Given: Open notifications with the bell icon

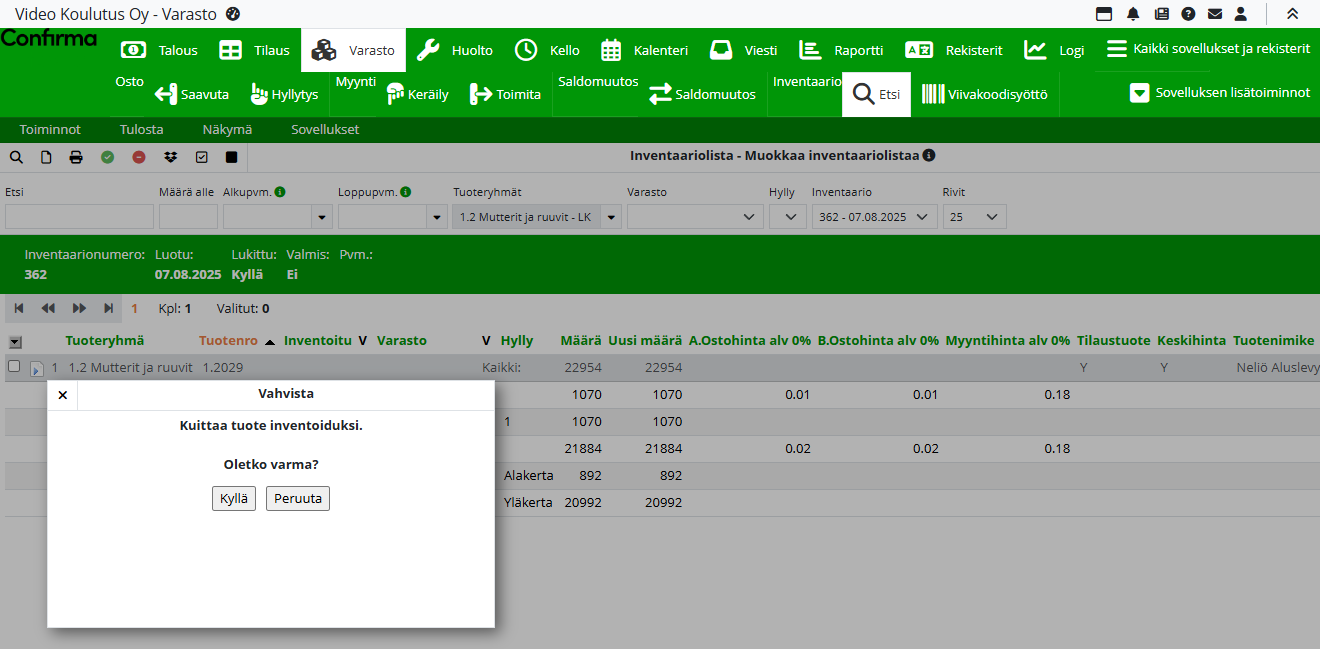Looking at the screenshot, I should point(1133,14).
